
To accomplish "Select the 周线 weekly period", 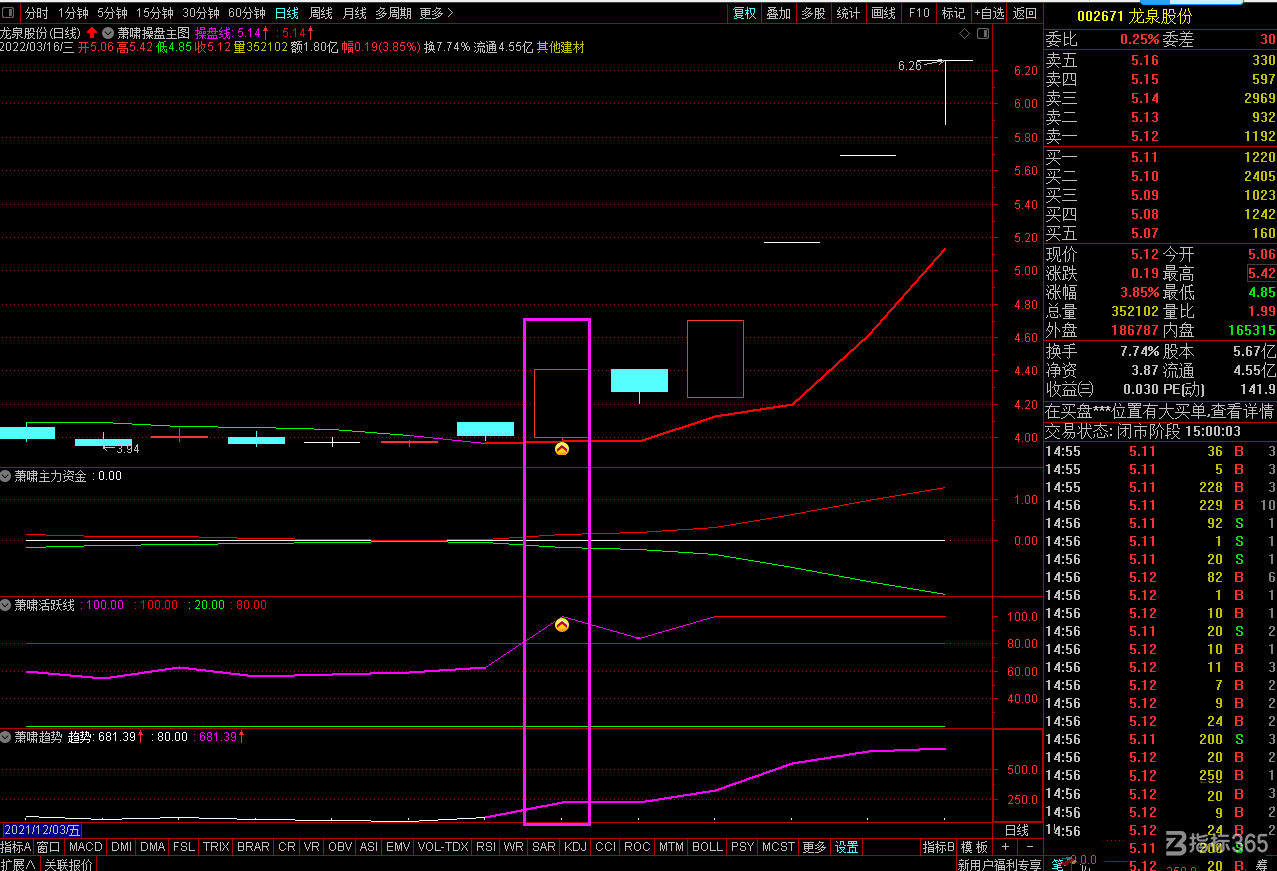I will 320,13.
